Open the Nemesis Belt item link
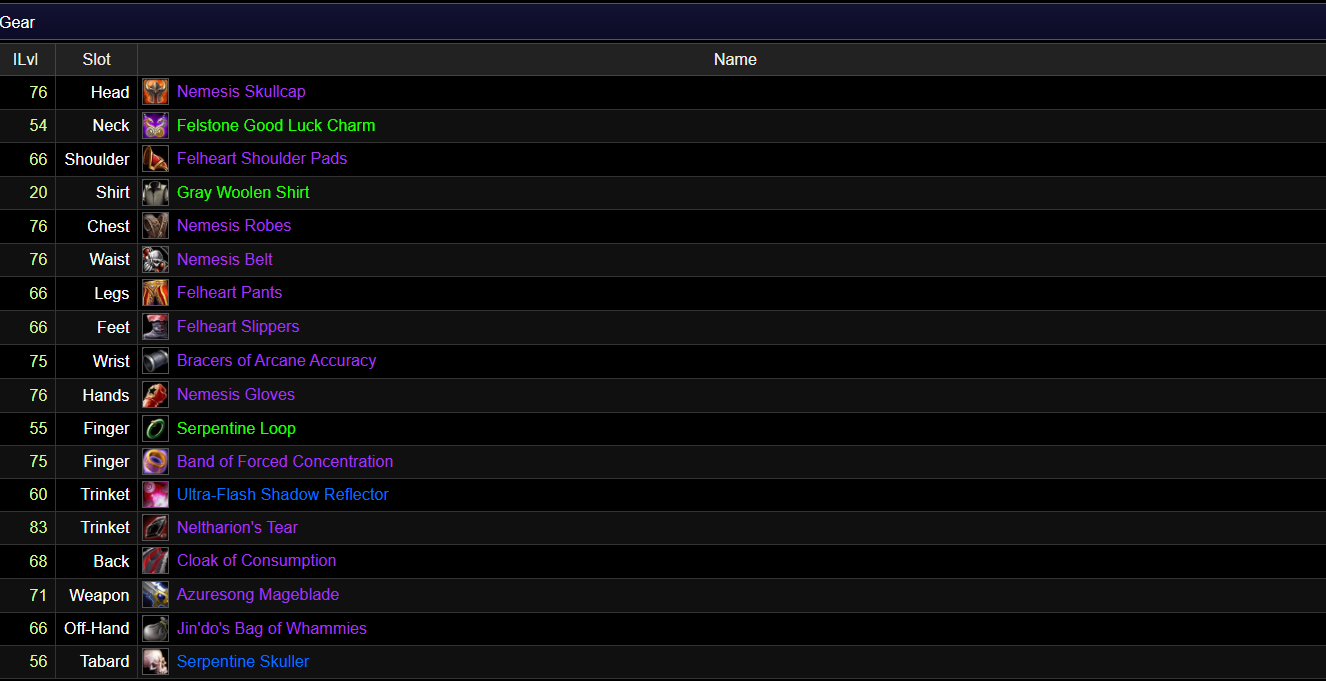This screenshot has width=1326, height=681. point(225,260)
